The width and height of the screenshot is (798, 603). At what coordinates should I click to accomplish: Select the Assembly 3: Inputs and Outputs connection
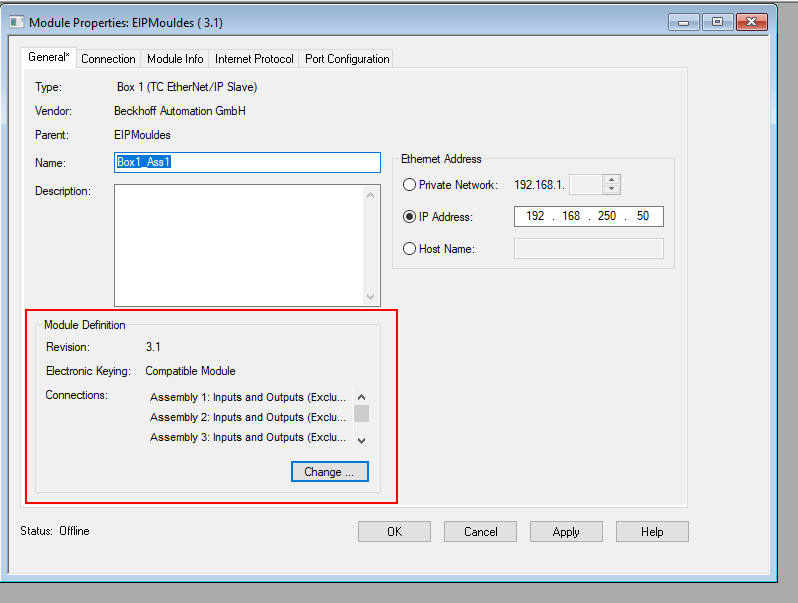click(x=248, y=437)
